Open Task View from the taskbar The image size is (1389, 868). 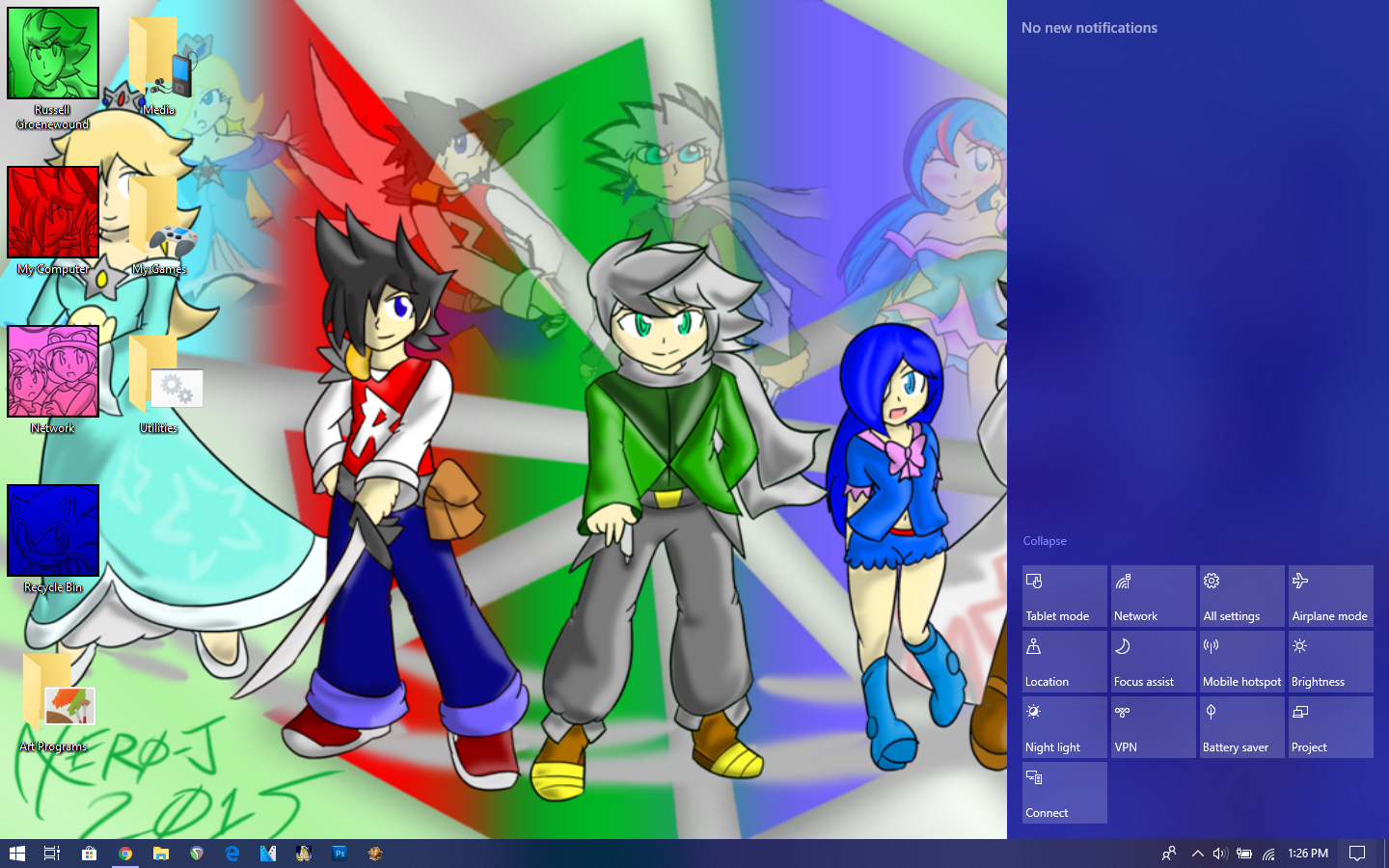click(x=51, y=854)
